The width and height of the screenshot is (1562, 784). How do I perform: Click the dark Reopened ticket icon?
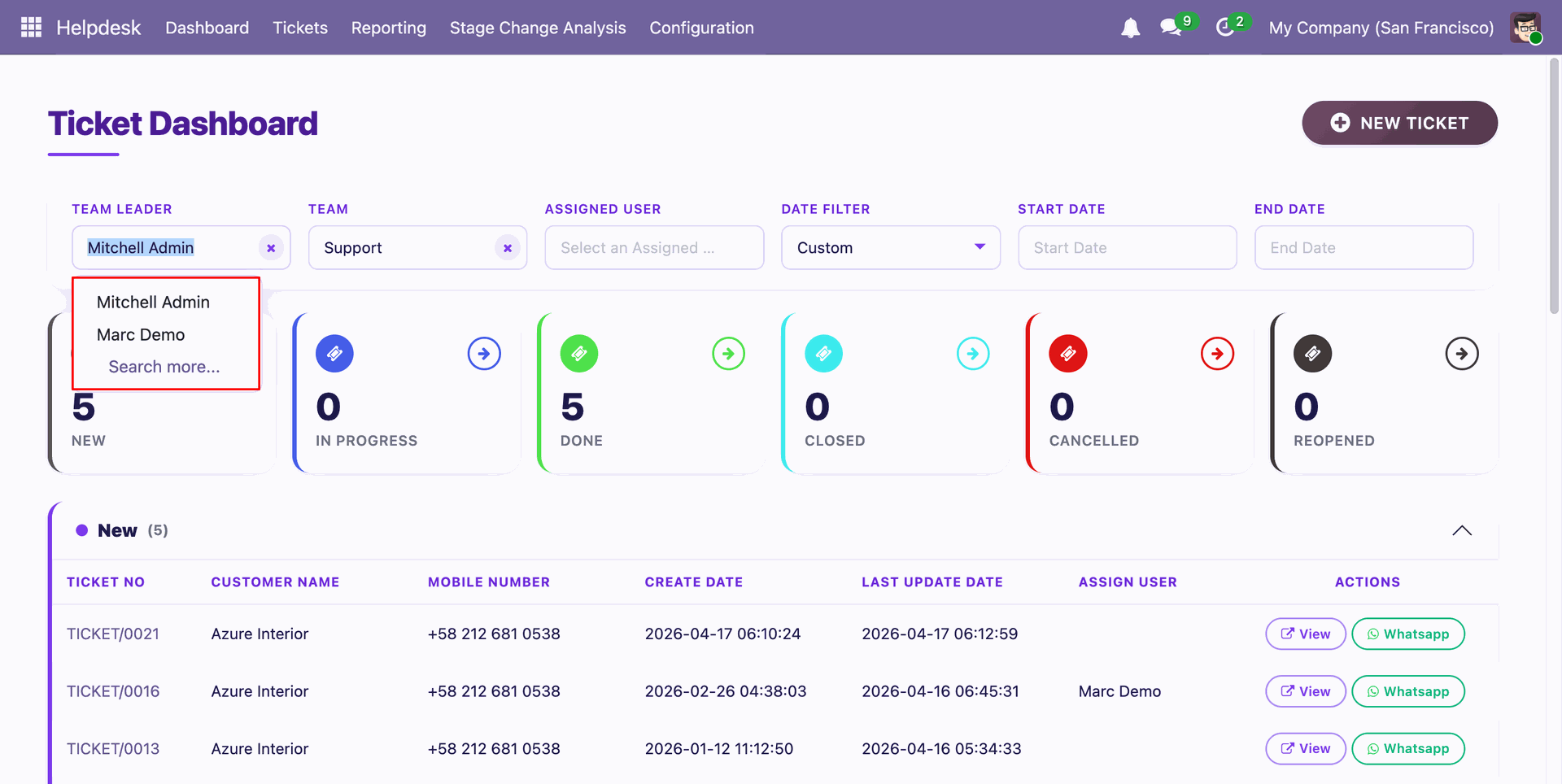click(x=1312, y=354)
